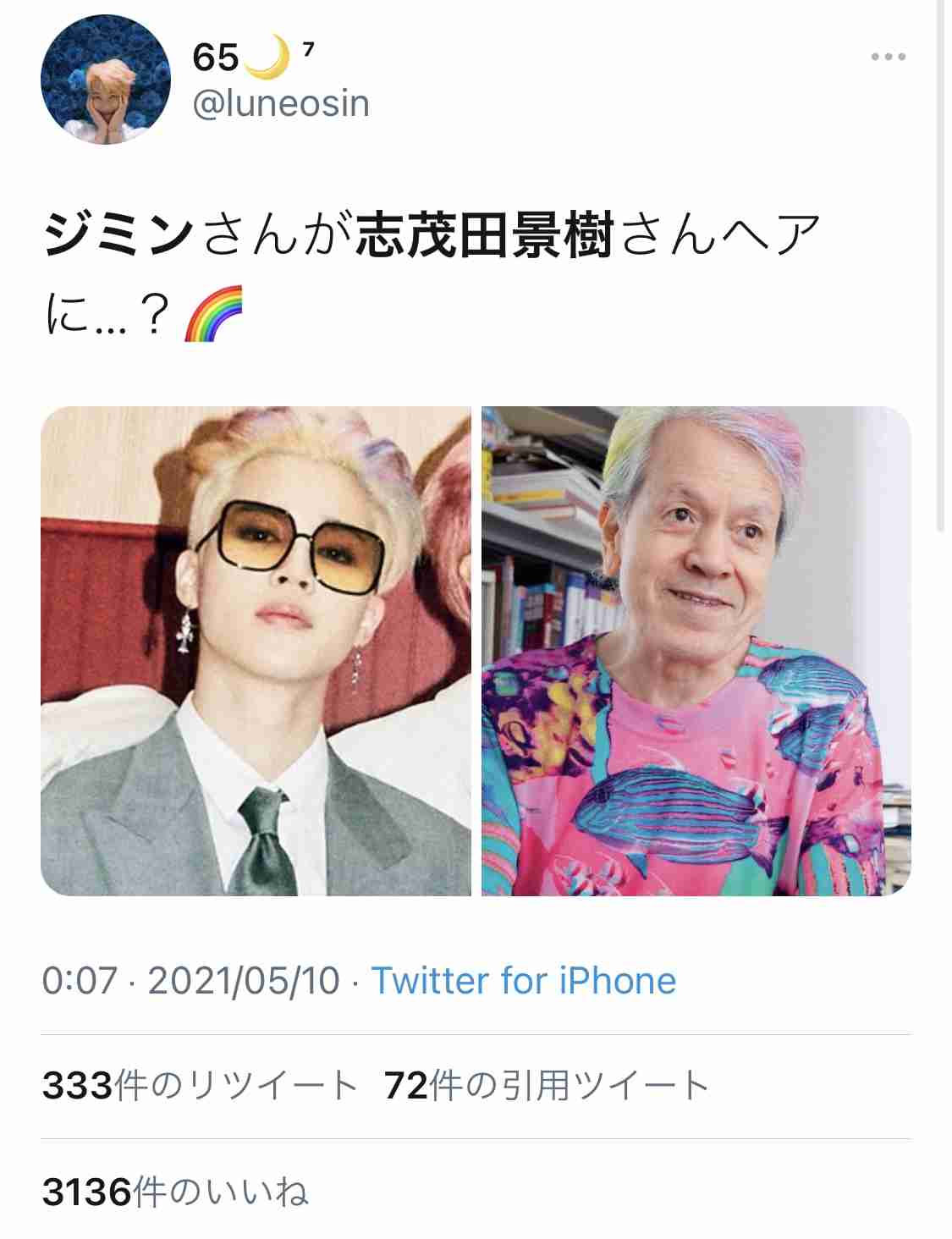
Task: Tap the bold ジミン search term
Action: [x=118, y=234]
